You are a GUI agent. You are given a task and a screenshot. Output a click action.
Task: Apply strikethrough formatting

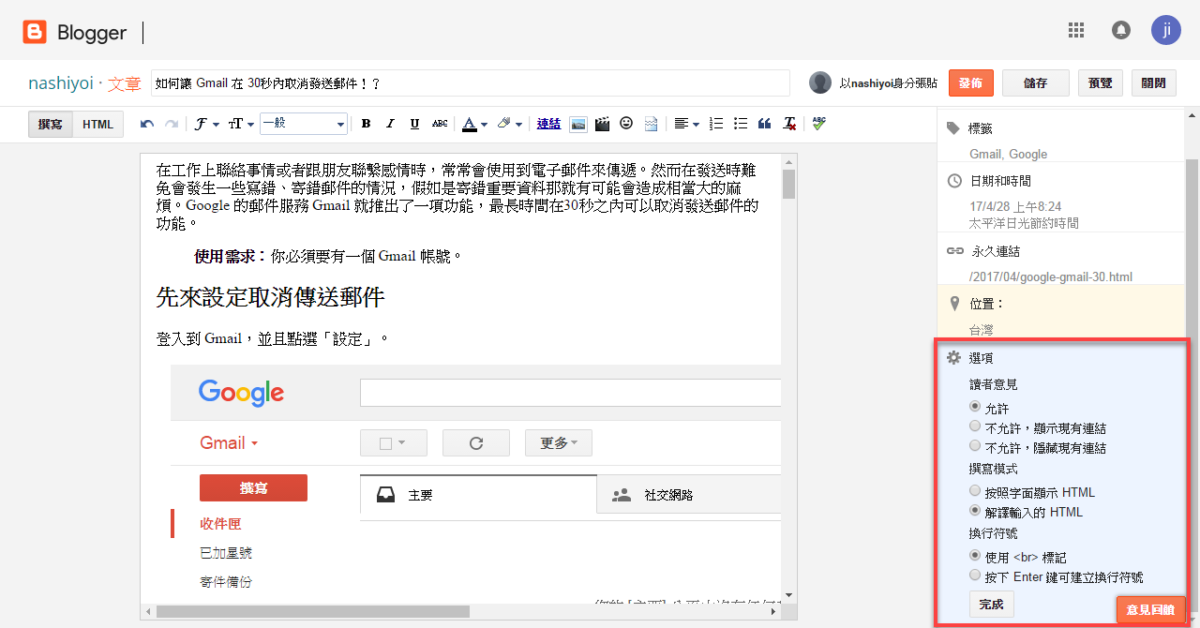(x=440, y=124)
